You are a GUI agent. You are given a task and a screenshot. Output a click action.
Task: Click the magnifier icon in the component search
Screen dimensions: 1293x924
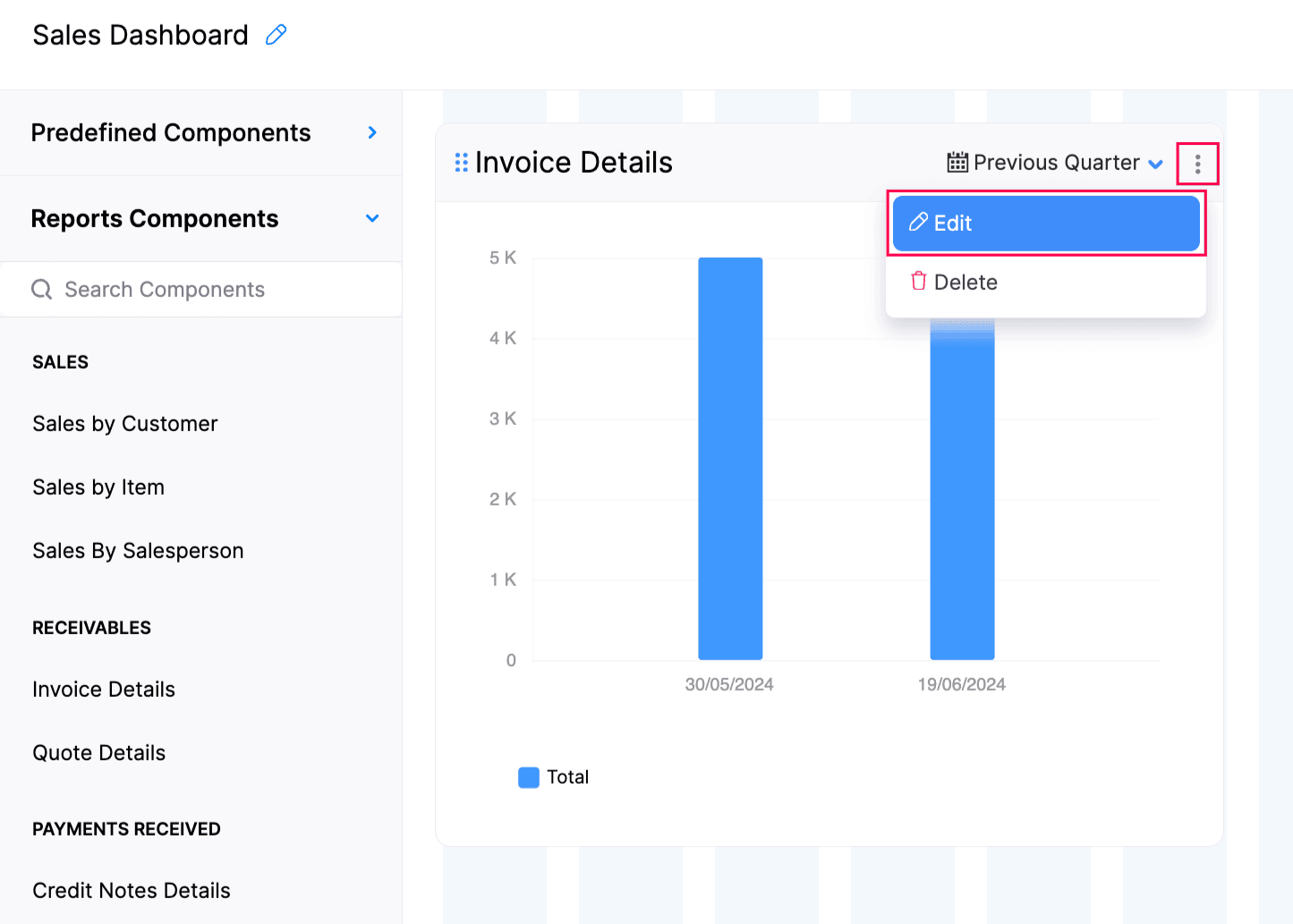point(42,289)
